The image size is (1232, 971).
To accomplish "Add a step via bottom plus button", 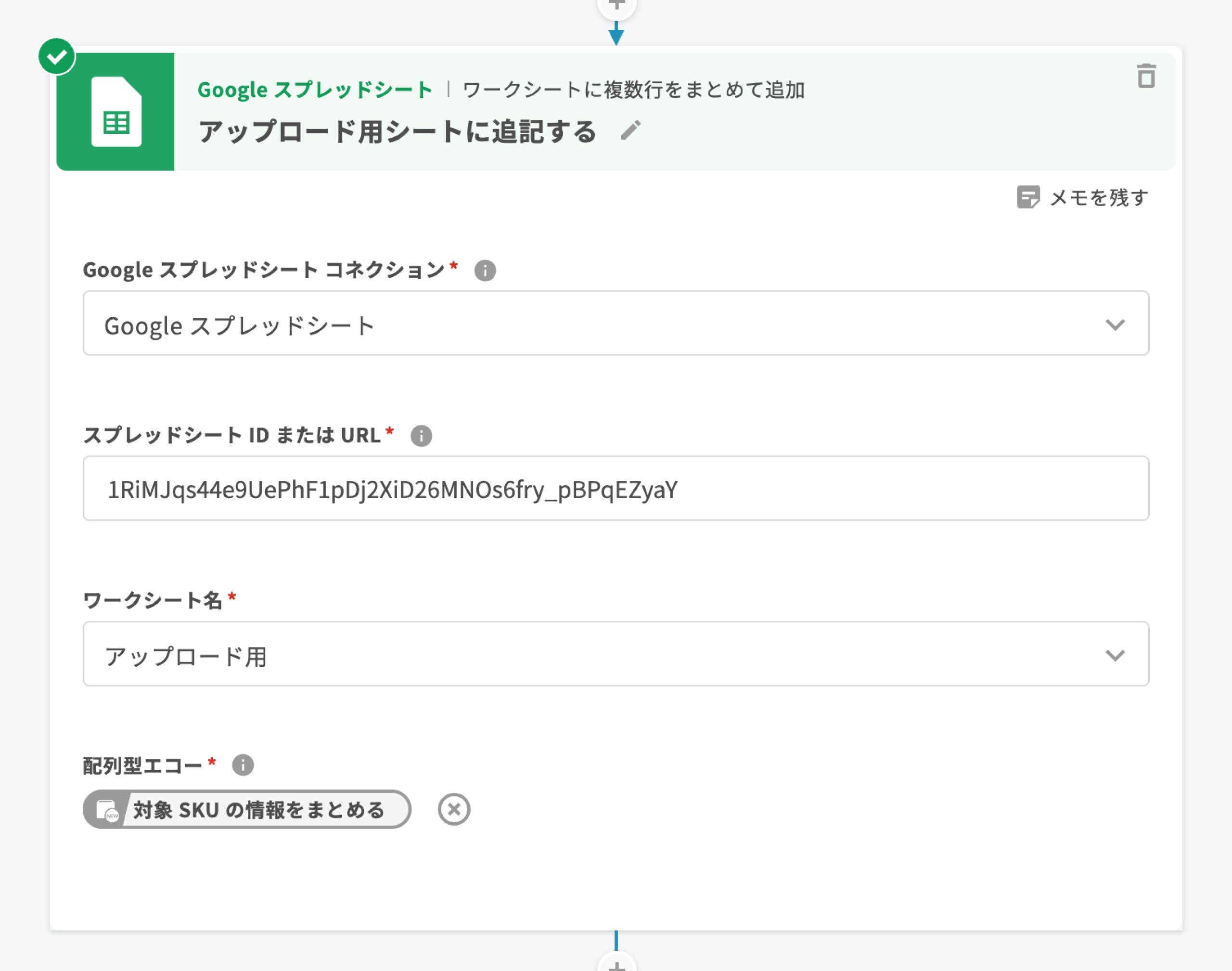I will point(616,964).
